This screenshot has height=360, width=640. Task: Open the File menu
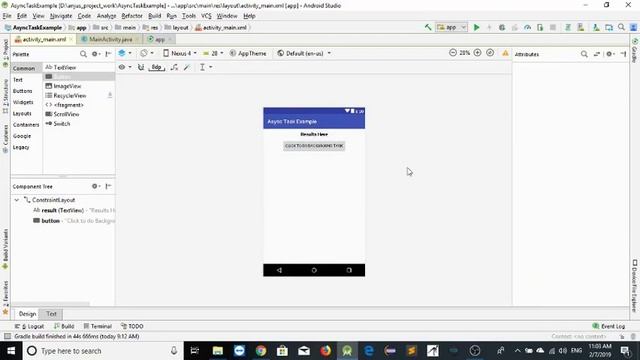pyautogui.click(x=7, y=16)
